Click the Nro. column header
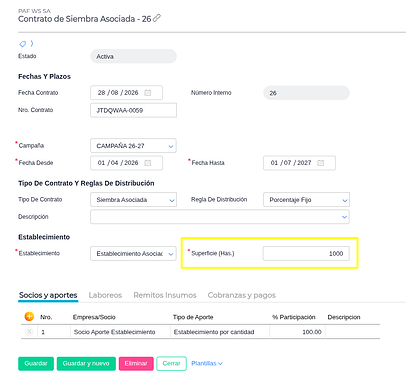406x375 pixels. [46, 317]
